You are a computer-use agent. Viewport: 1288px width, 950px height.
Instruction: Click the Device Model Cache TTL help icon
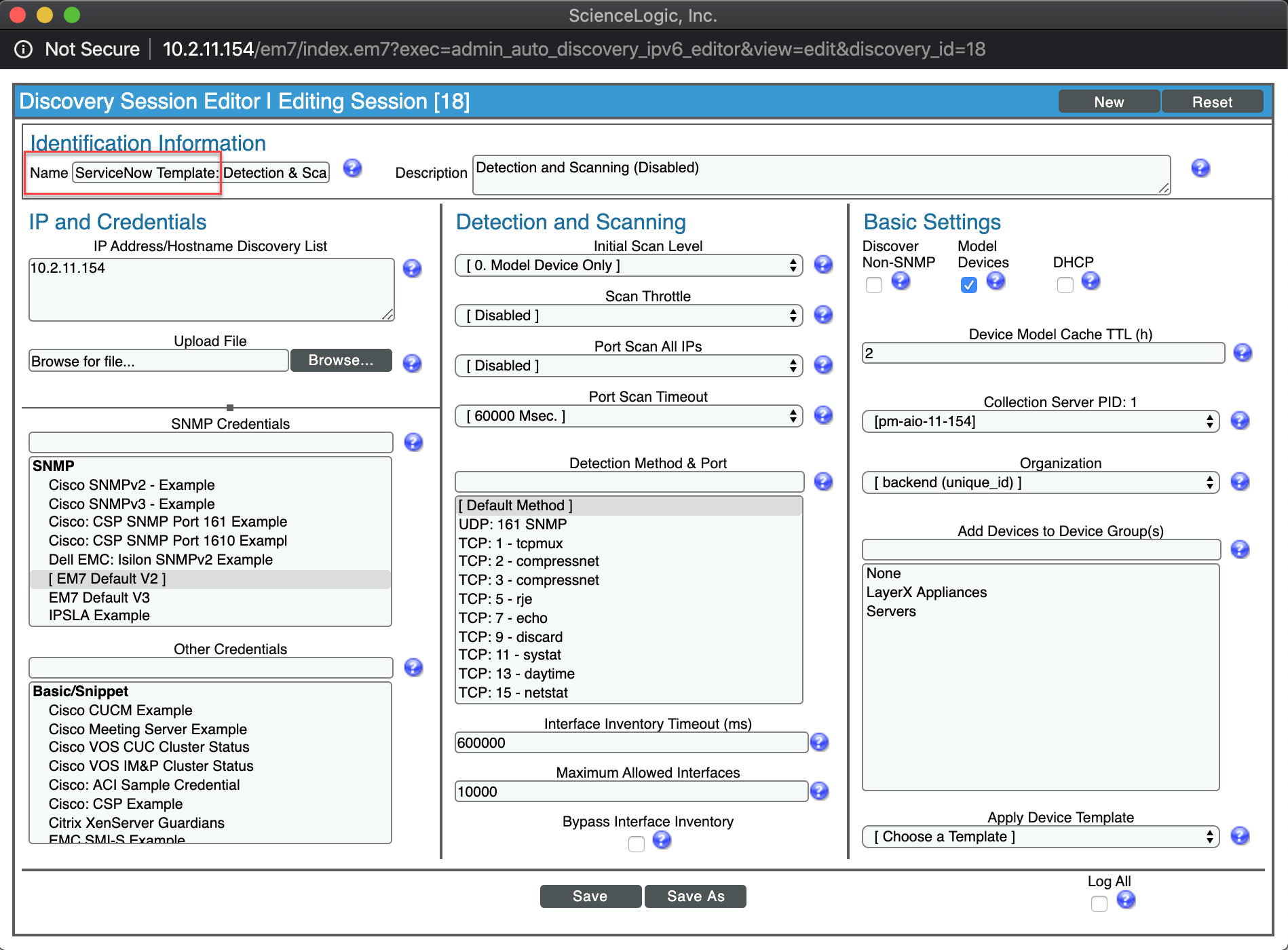[1243, 352]
